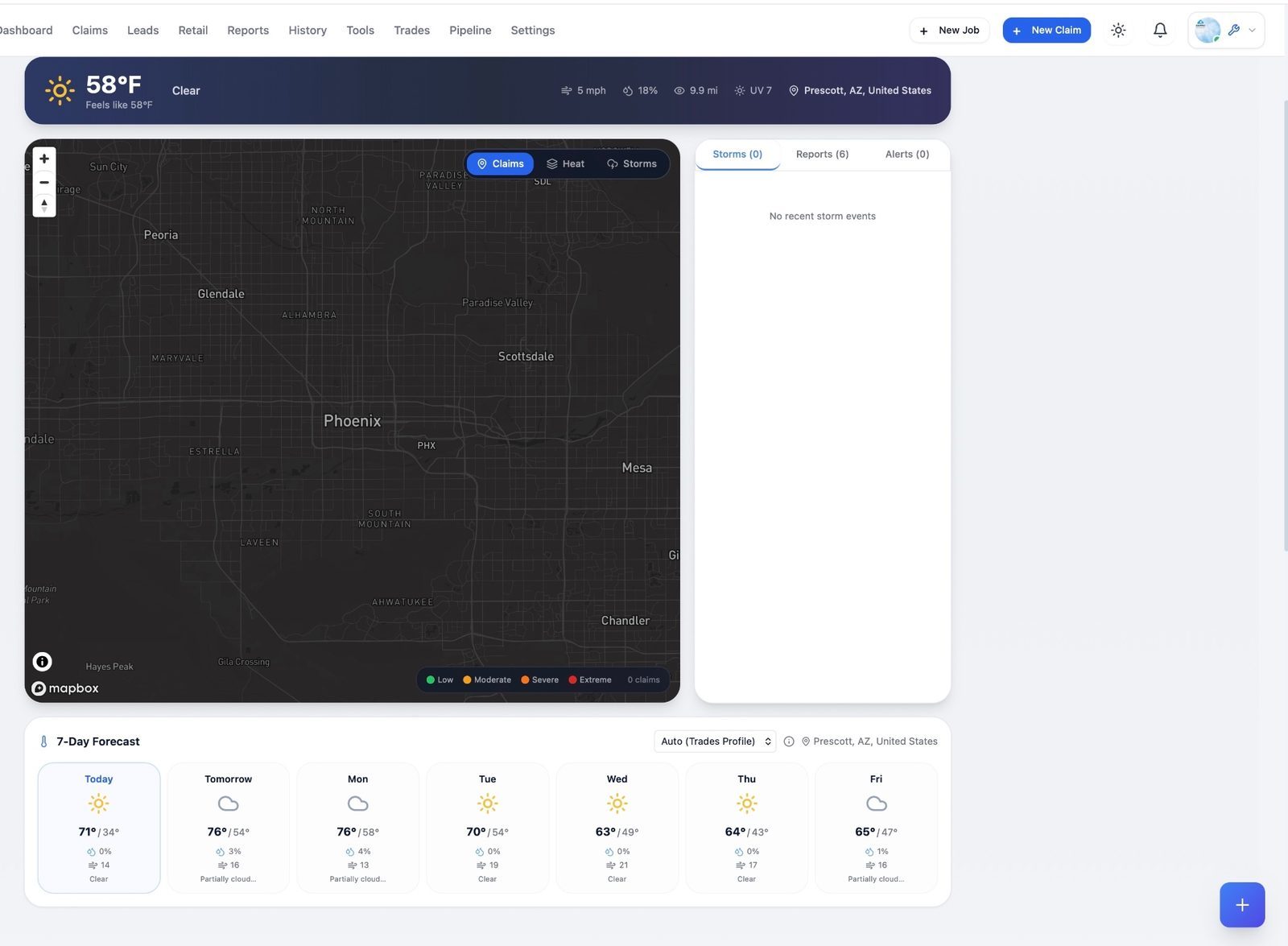Select the Reports (6) tab
This screenshot has width=1288, height=946.
(x=822, y=155)
